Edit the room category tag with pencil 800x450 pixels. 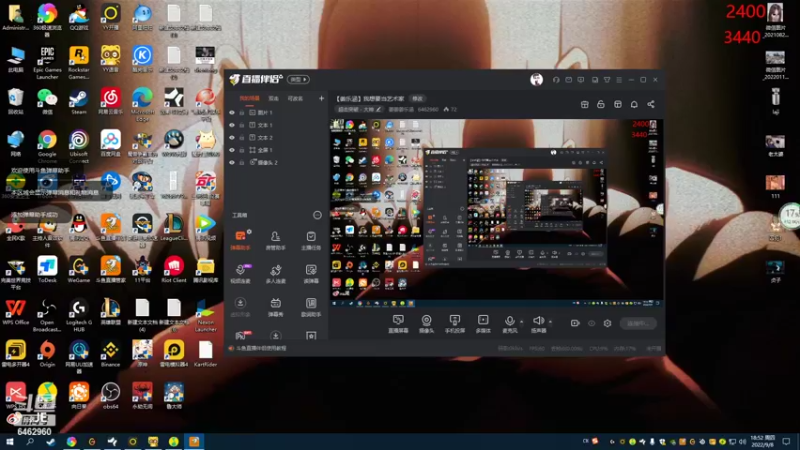click(379, 109)
